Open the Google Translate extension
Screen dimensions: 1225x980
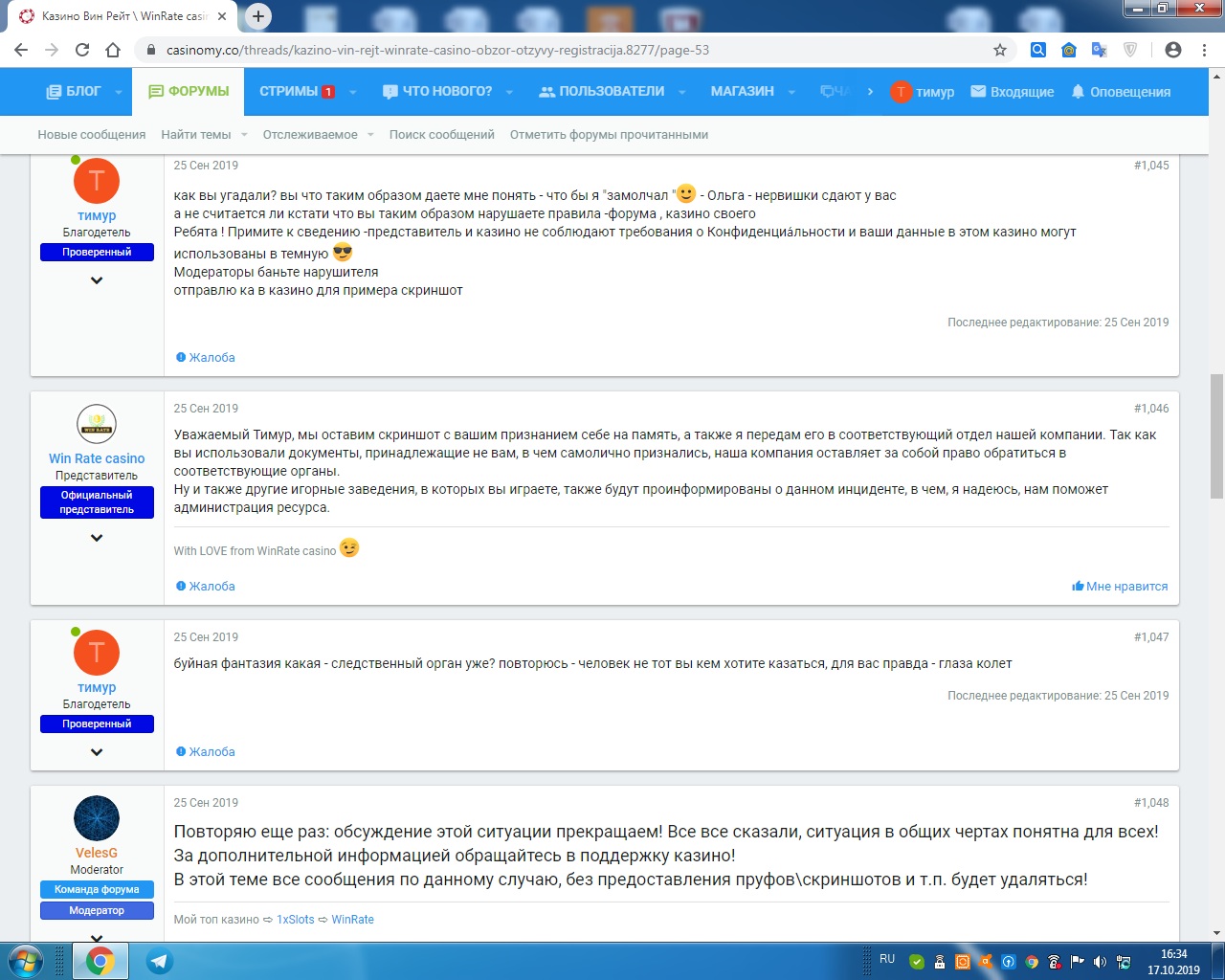click(1100, 50)
